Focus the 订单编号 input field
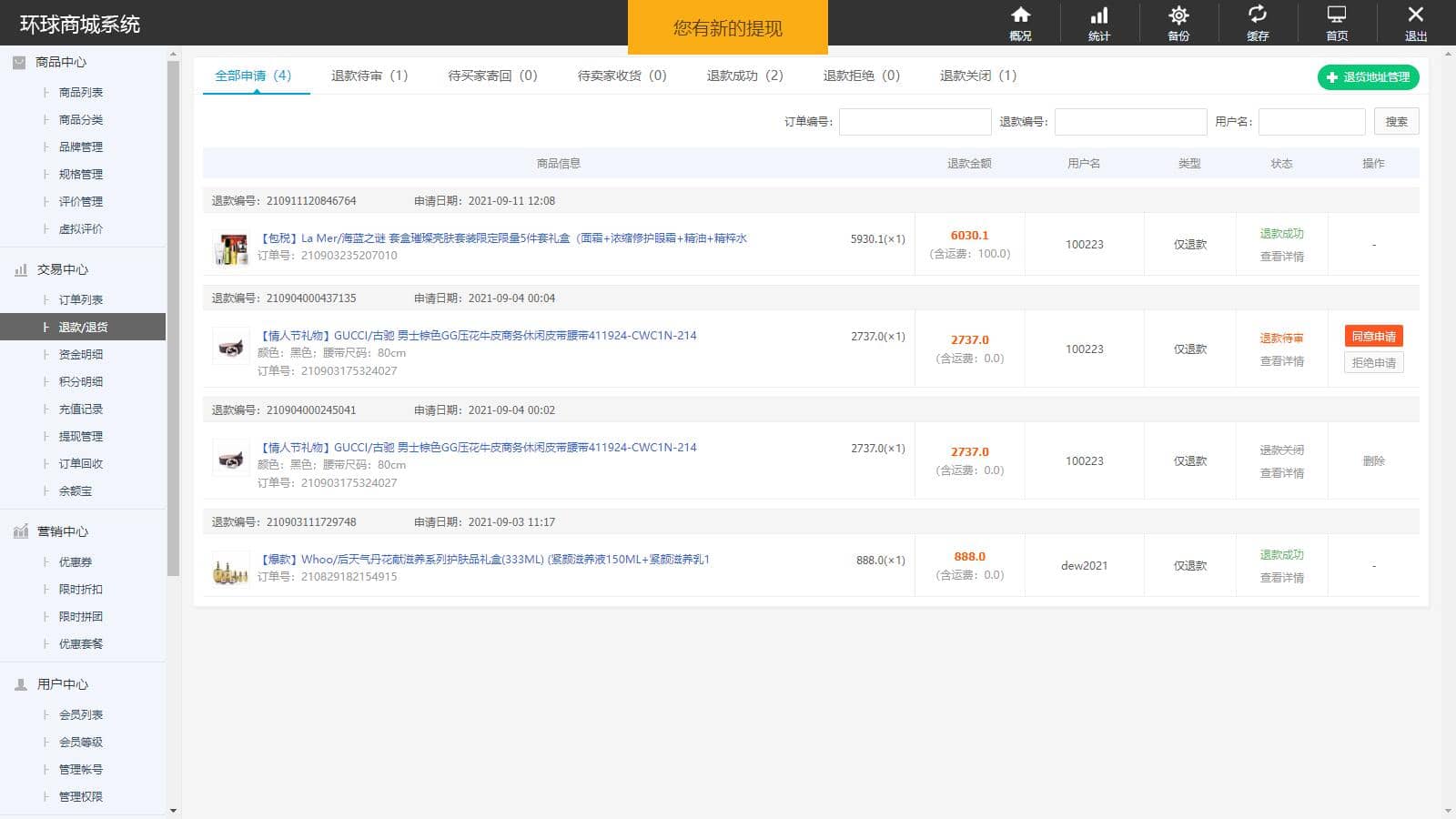1456x819 pixels. [x=915, y=122]
